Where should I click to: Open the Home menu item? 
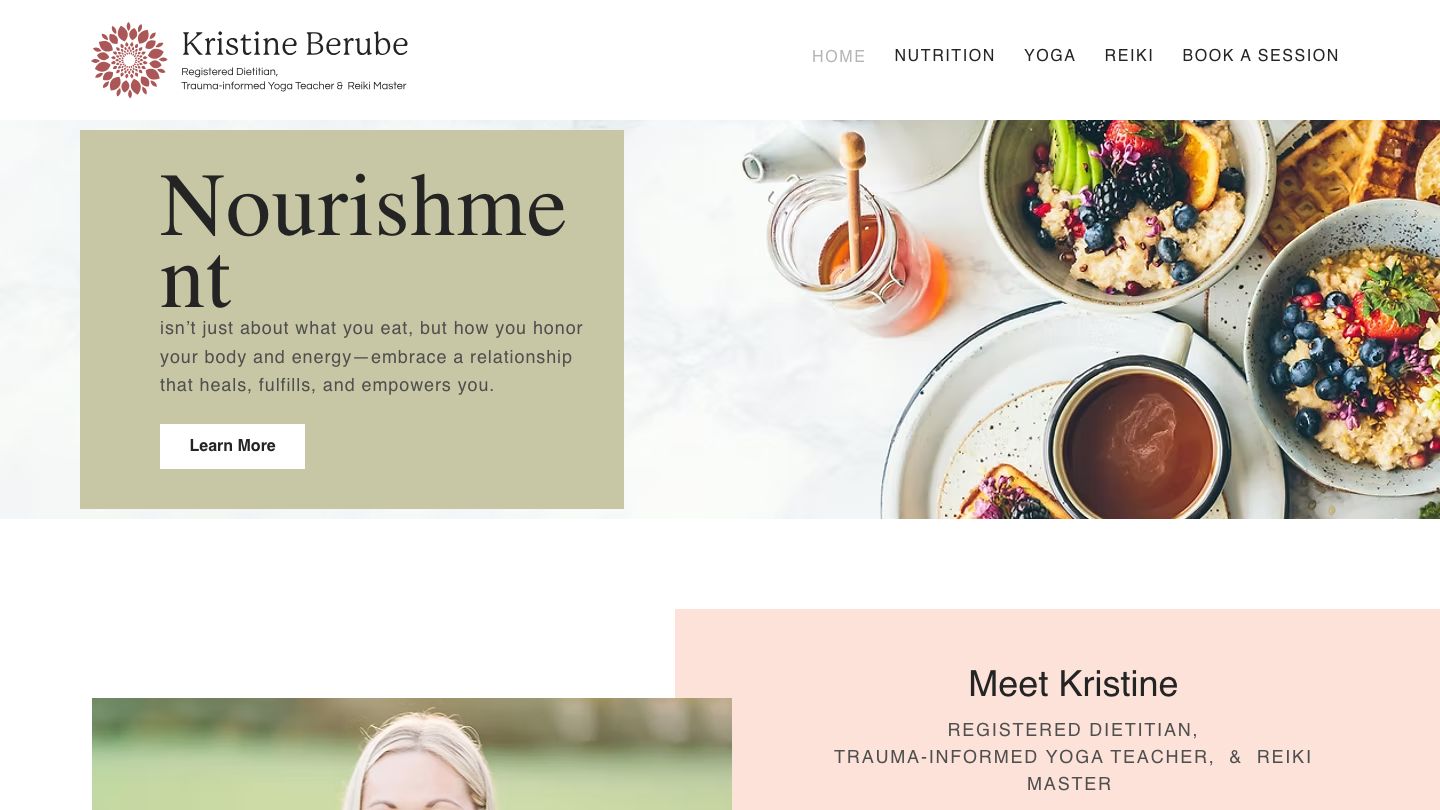[x=839, y=56]
